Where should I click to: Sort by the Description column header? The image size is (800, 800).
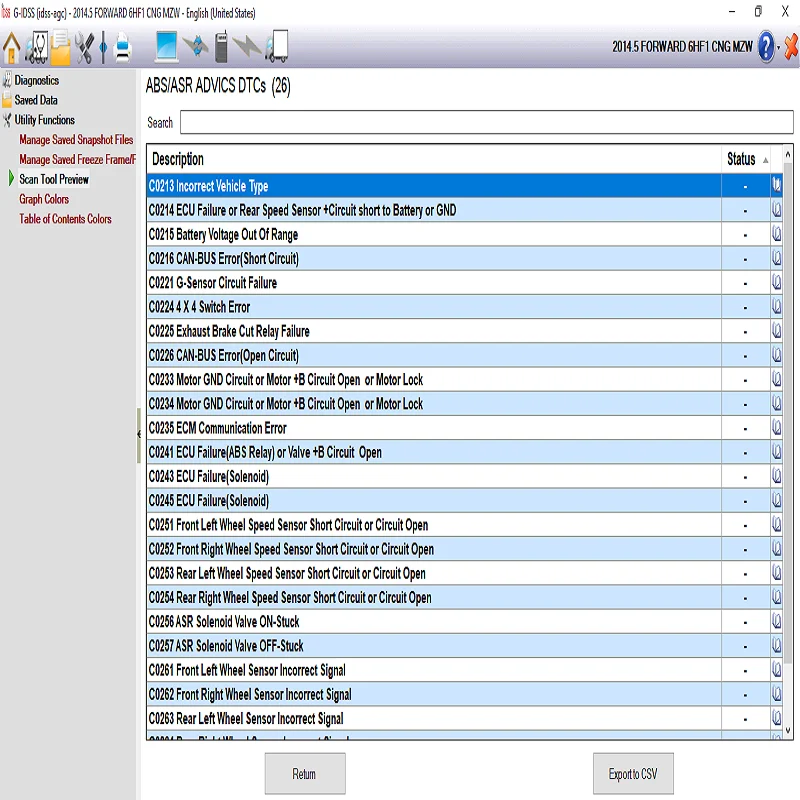(x=434, y=159)
